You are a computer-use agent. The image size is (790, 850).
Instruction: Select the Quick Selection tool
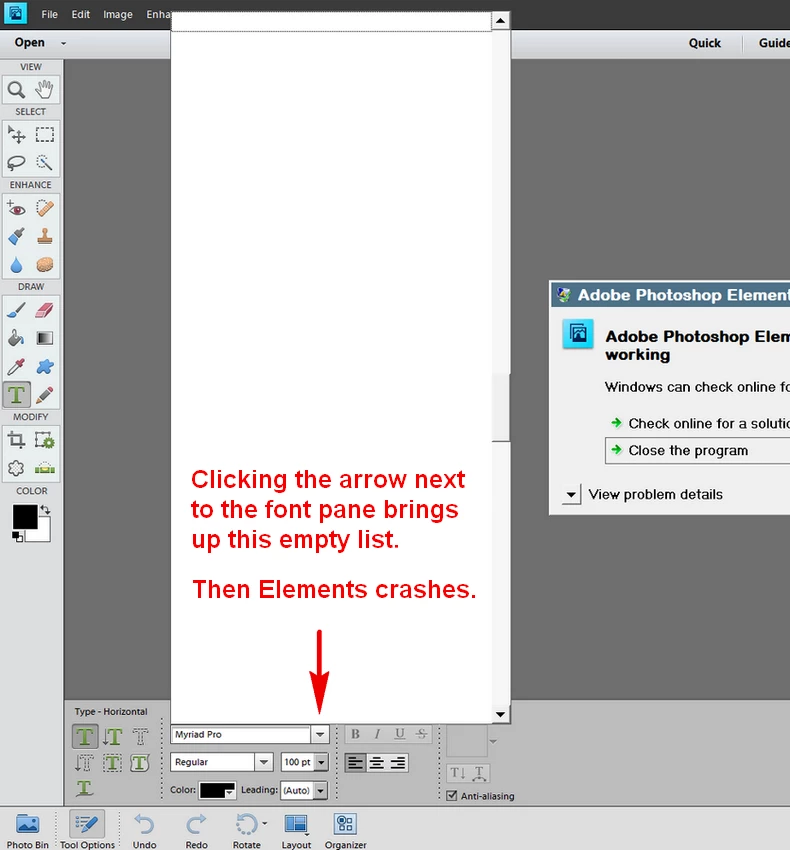(44, 163)
